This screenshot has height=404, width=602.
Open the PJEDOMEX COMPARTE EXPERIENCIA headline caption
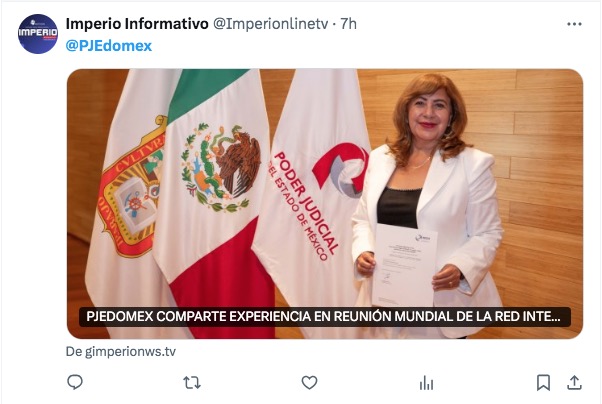pyautogui.click(x=325, y=316)
